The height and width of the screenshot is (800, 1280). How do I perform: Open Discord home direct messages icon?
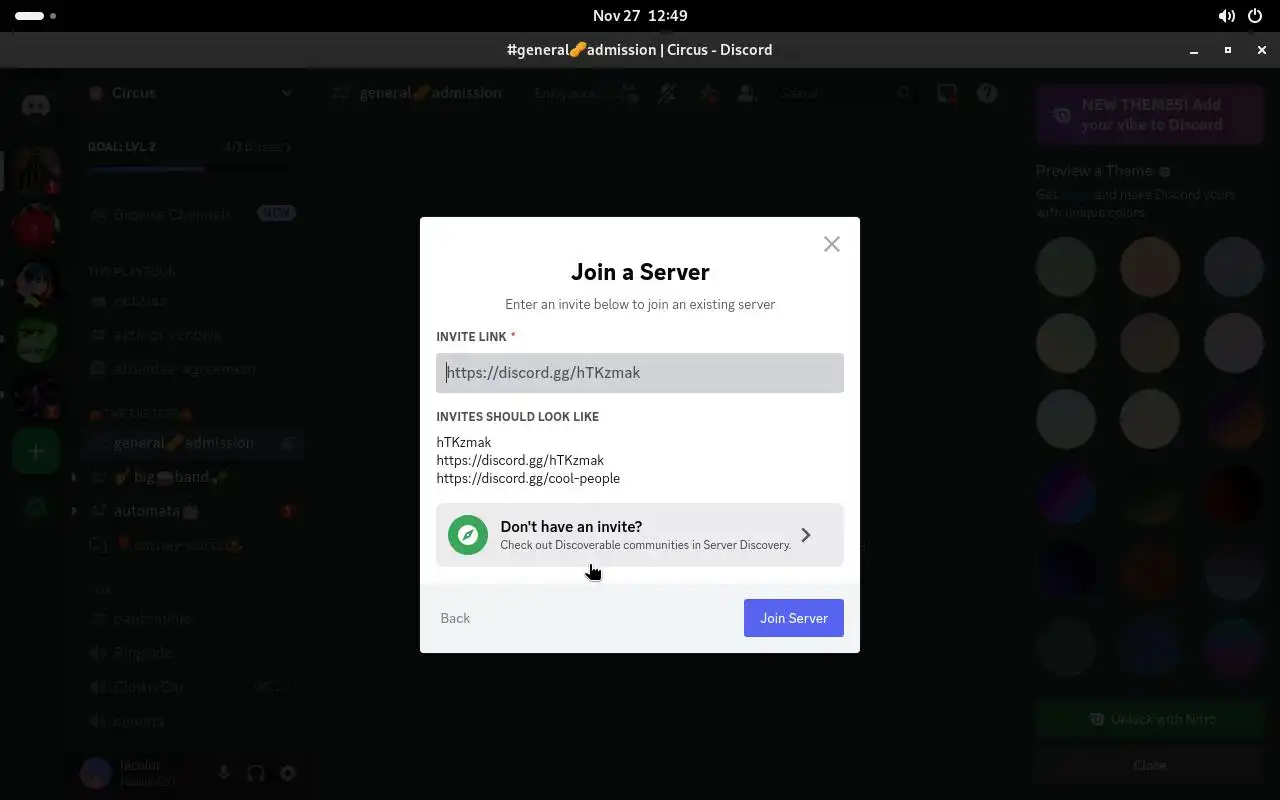36,105
